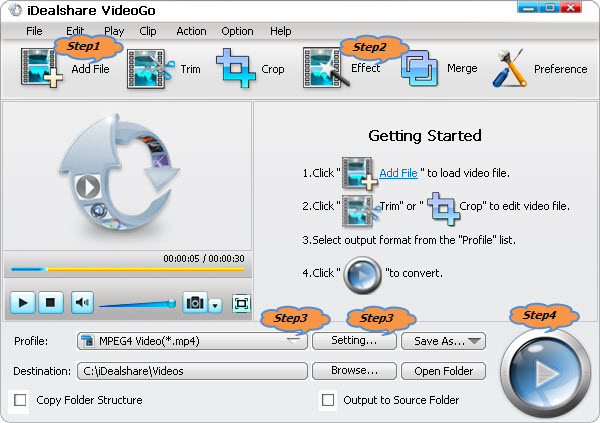
Task: Click the Trim icon in Getting Started
Action: click(x=360, y=210)
